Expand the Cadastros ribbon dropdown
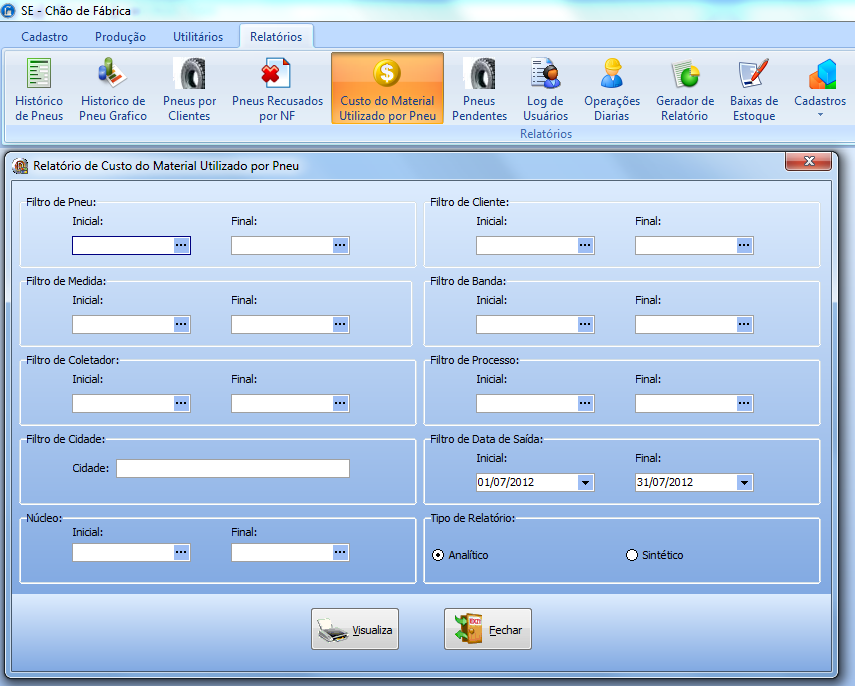This screenshot has height=686, width=855. pos(820,92)
